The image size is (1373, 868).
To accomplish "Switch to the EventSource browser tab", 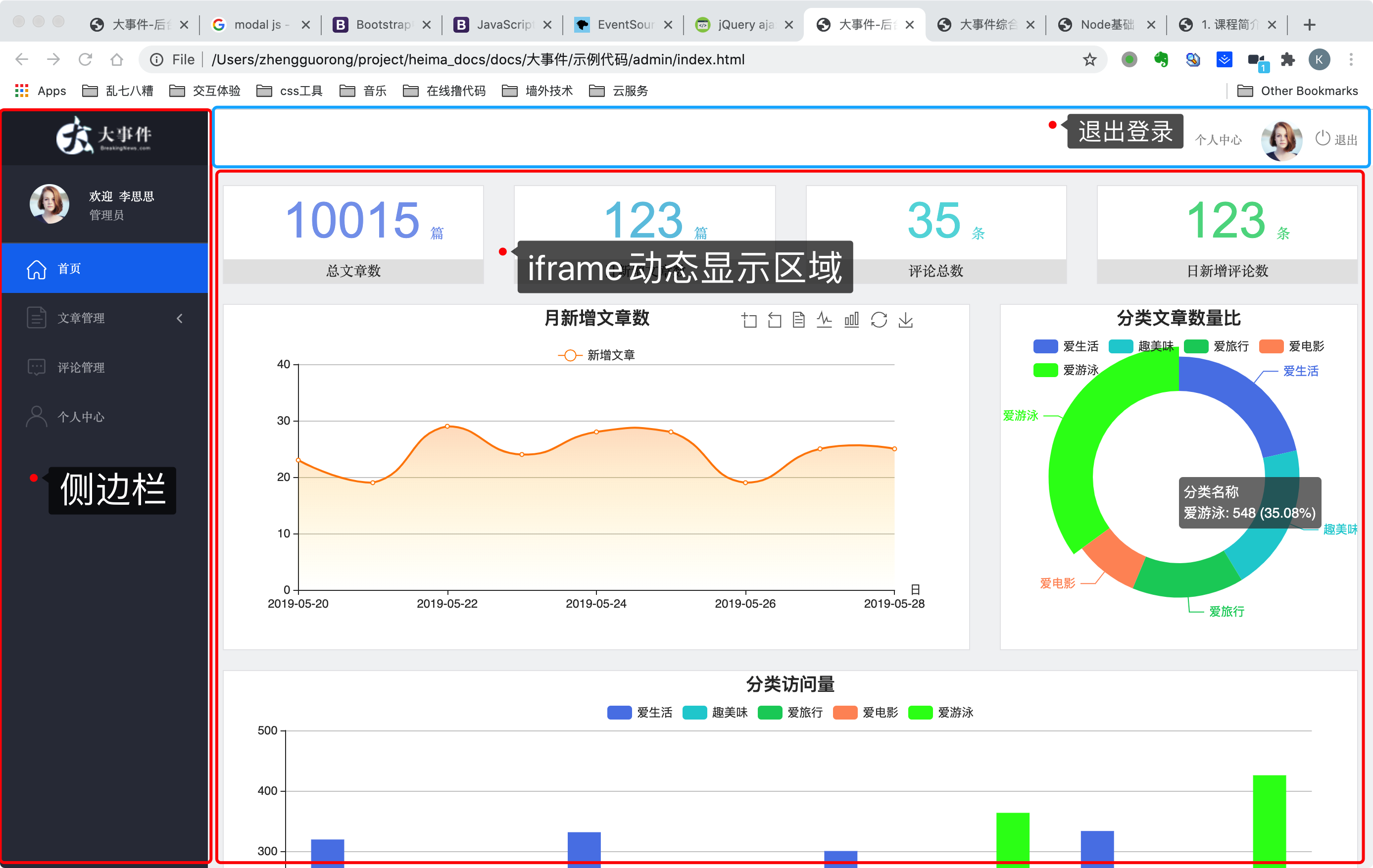I will [x=623, y=25].
